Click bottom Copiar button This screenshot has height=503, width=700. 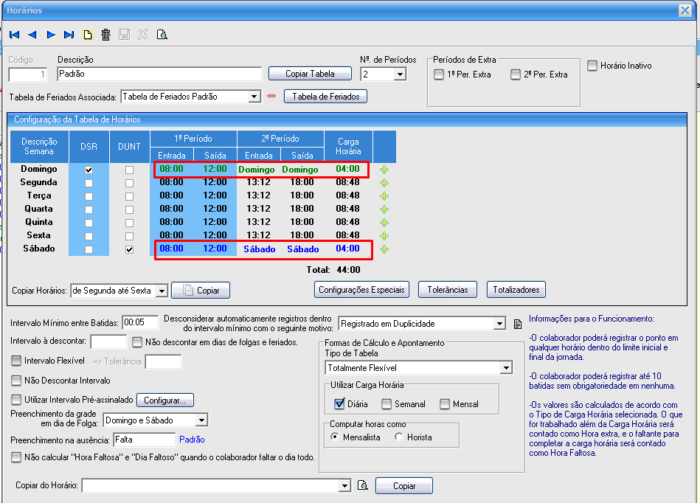[404, 486]
